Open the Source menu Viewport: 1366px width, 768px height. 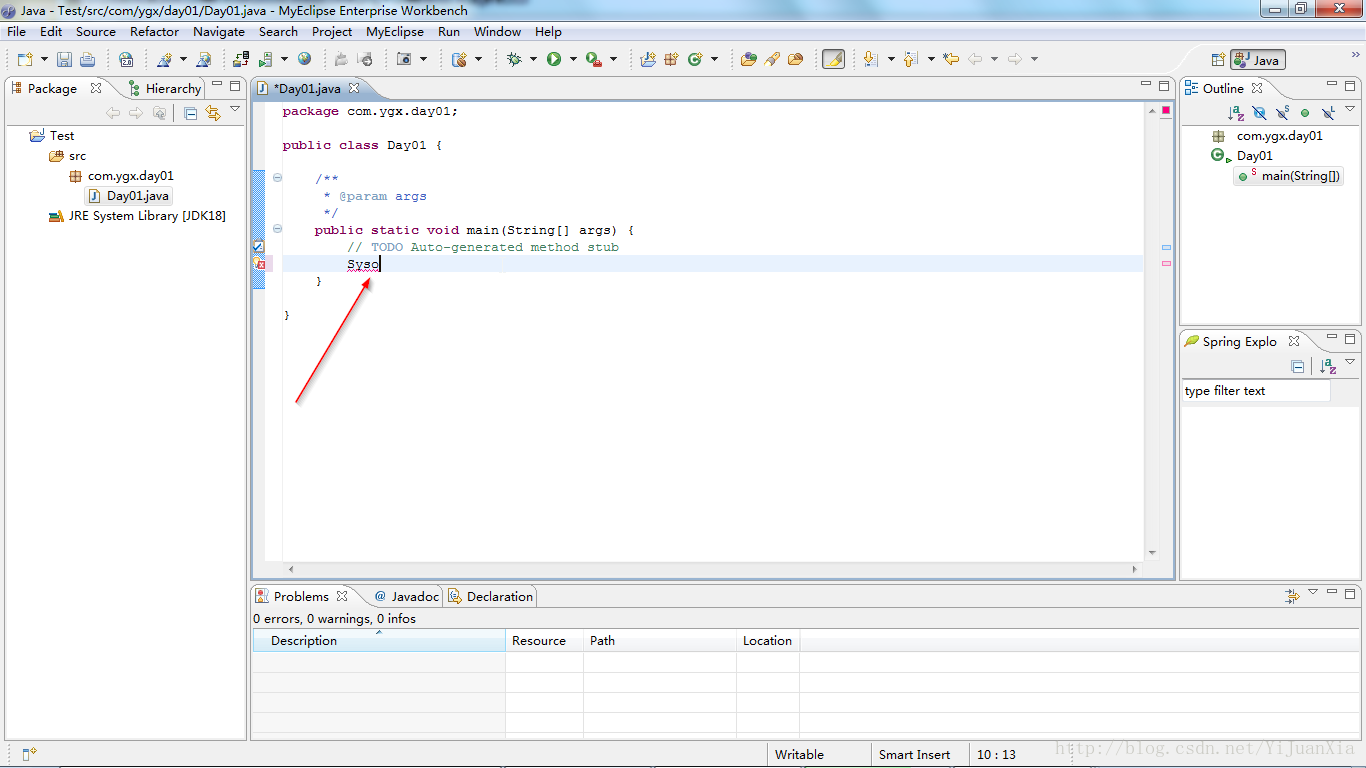pos(96,31)
